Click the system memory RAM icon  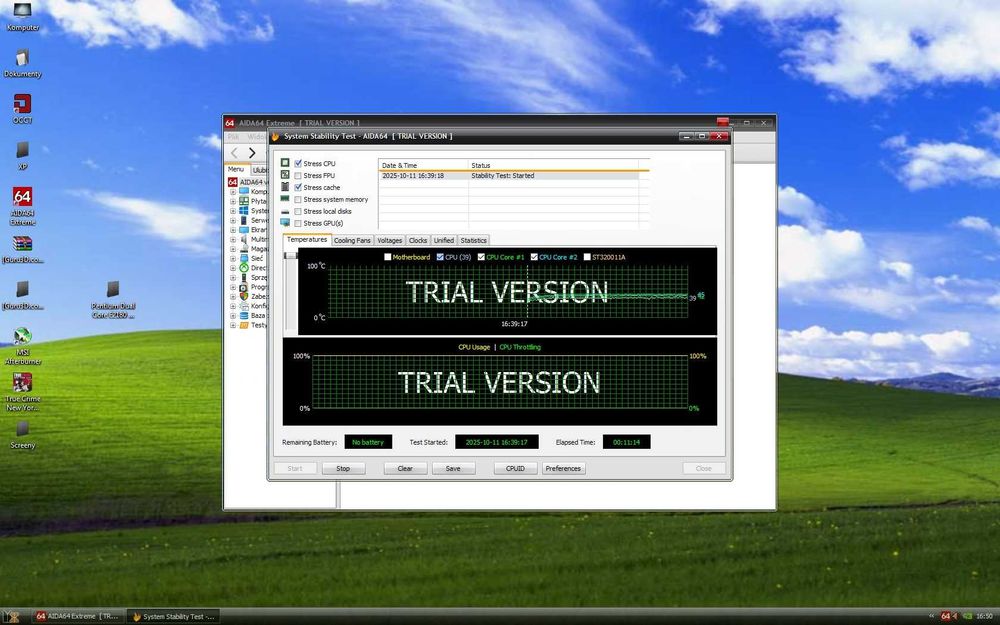tap(285, 199)
